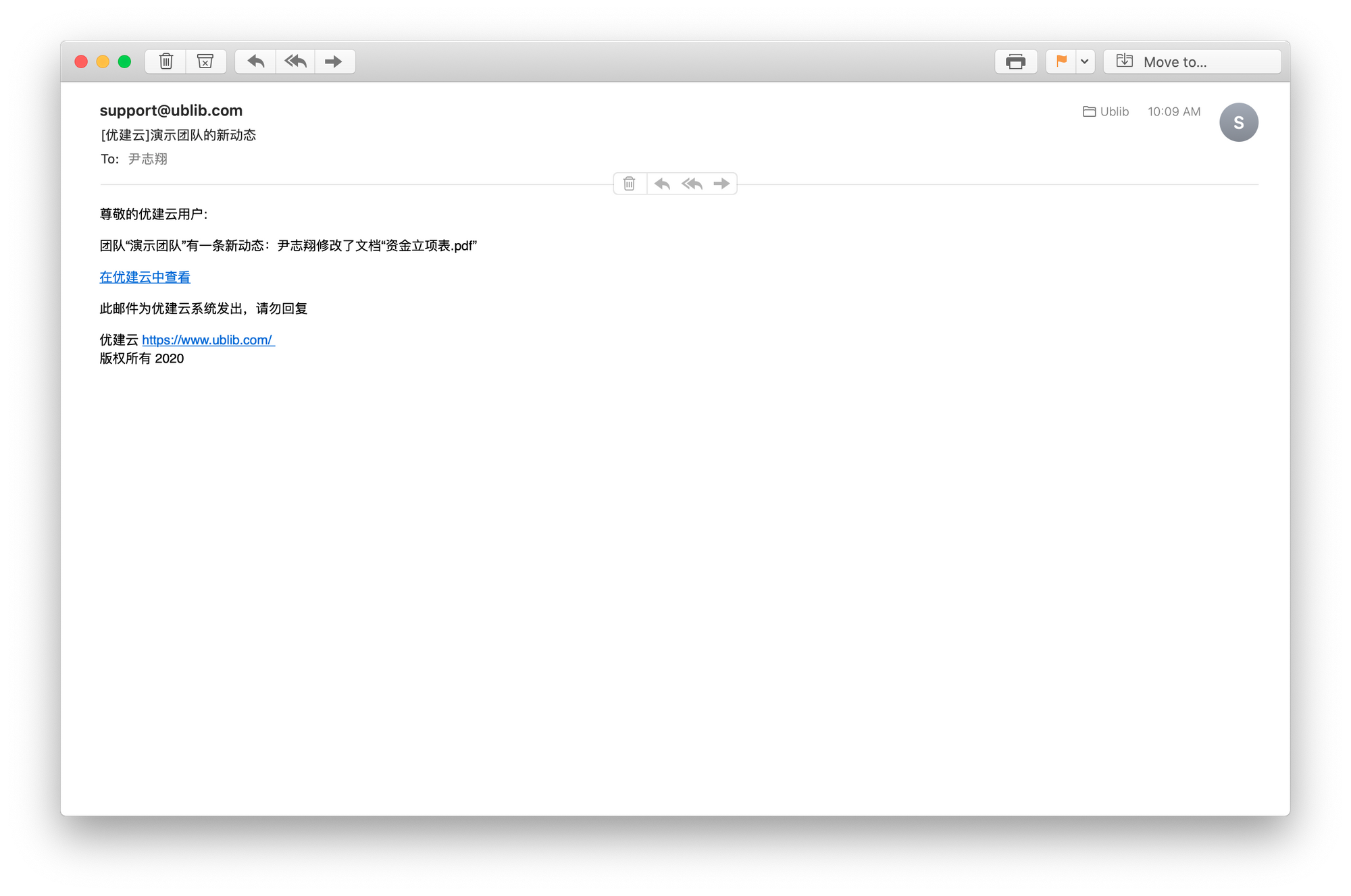Click recipient name 尹志翔 in To field

click(x=148, y=159)
